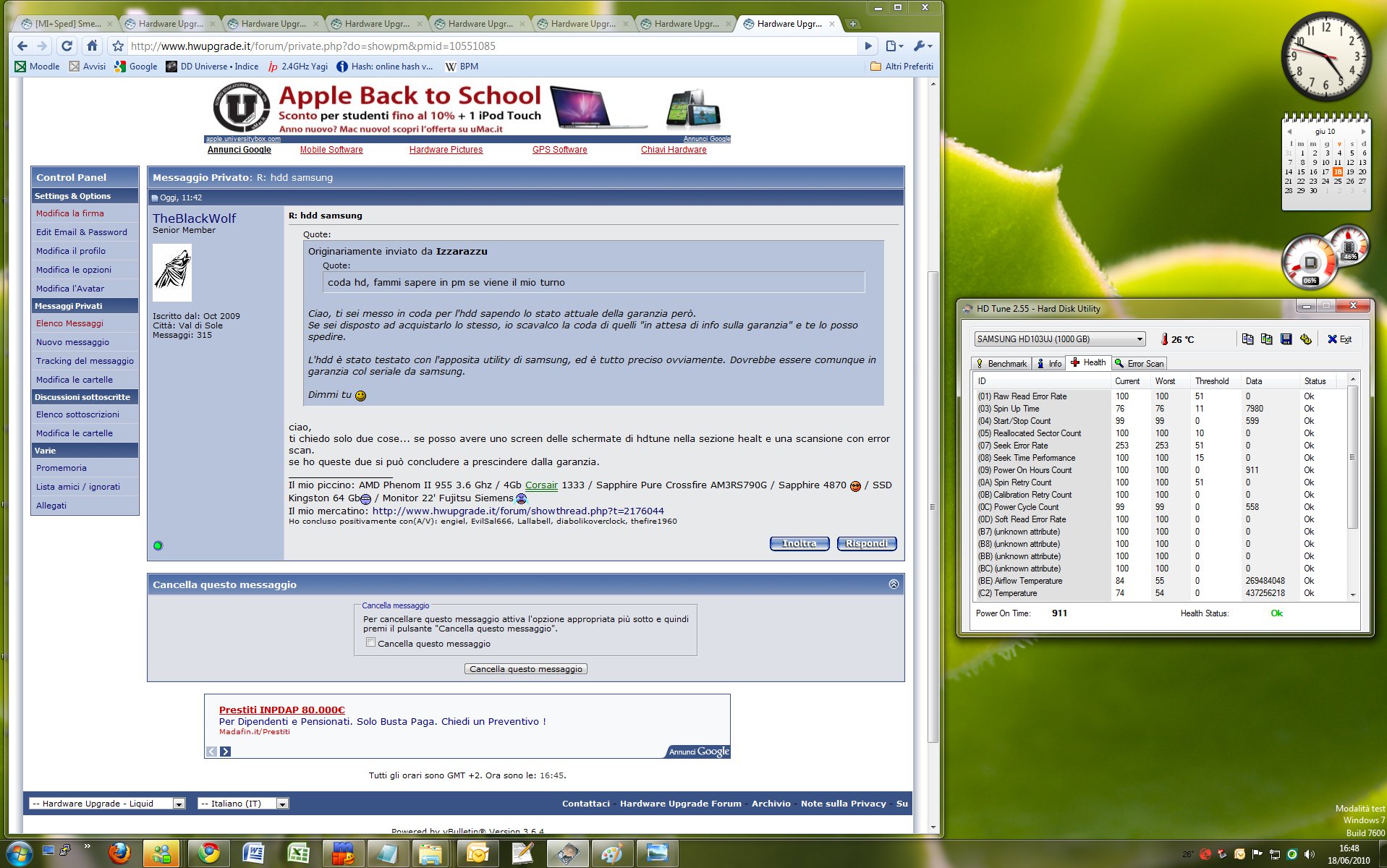
Task: Click the Rispondi button
Action: point(867,543)
